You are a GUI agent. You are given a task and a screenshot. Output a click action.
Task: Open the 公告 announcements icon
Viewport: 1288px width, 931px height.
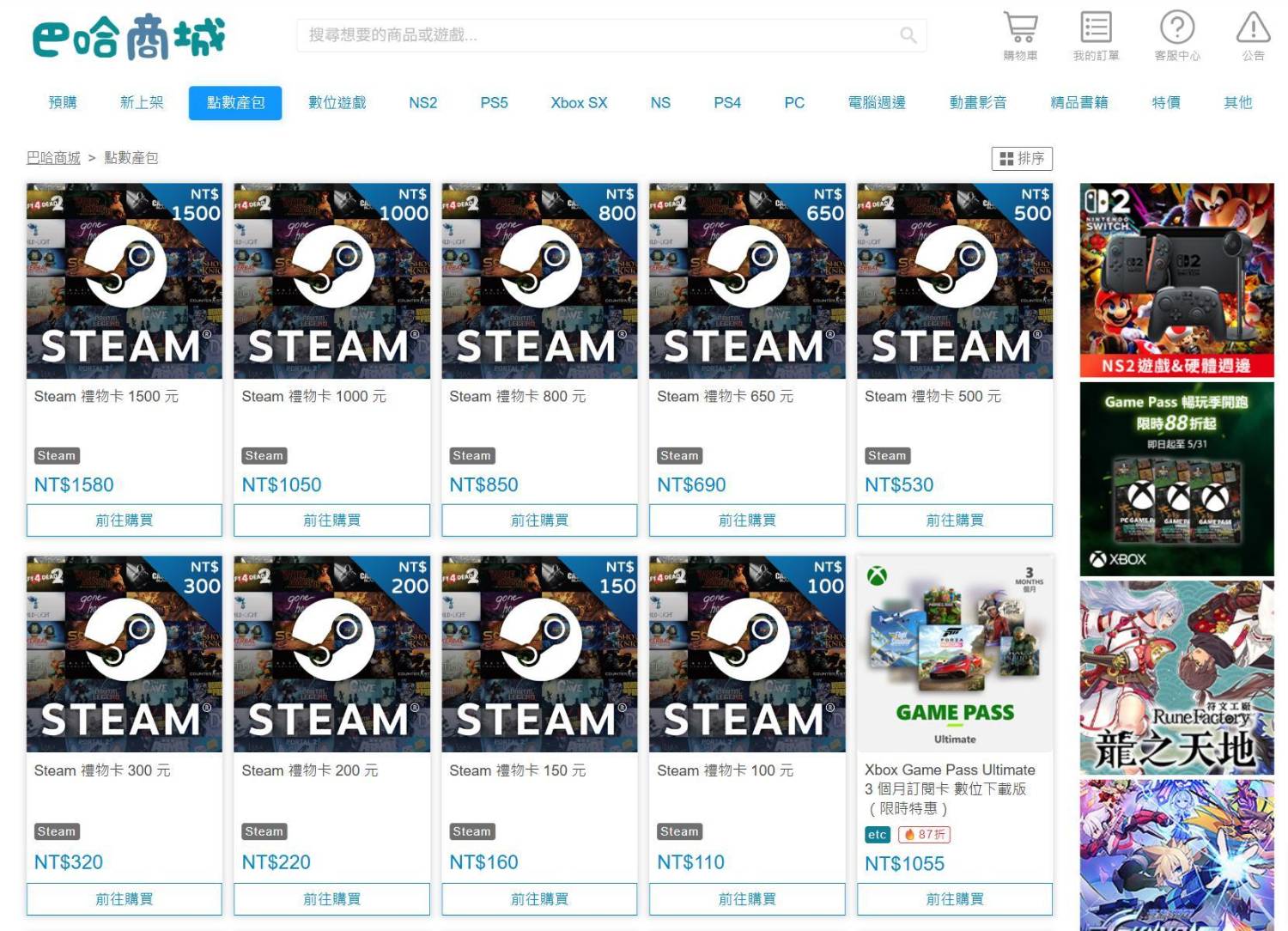tap(1253, 36)
